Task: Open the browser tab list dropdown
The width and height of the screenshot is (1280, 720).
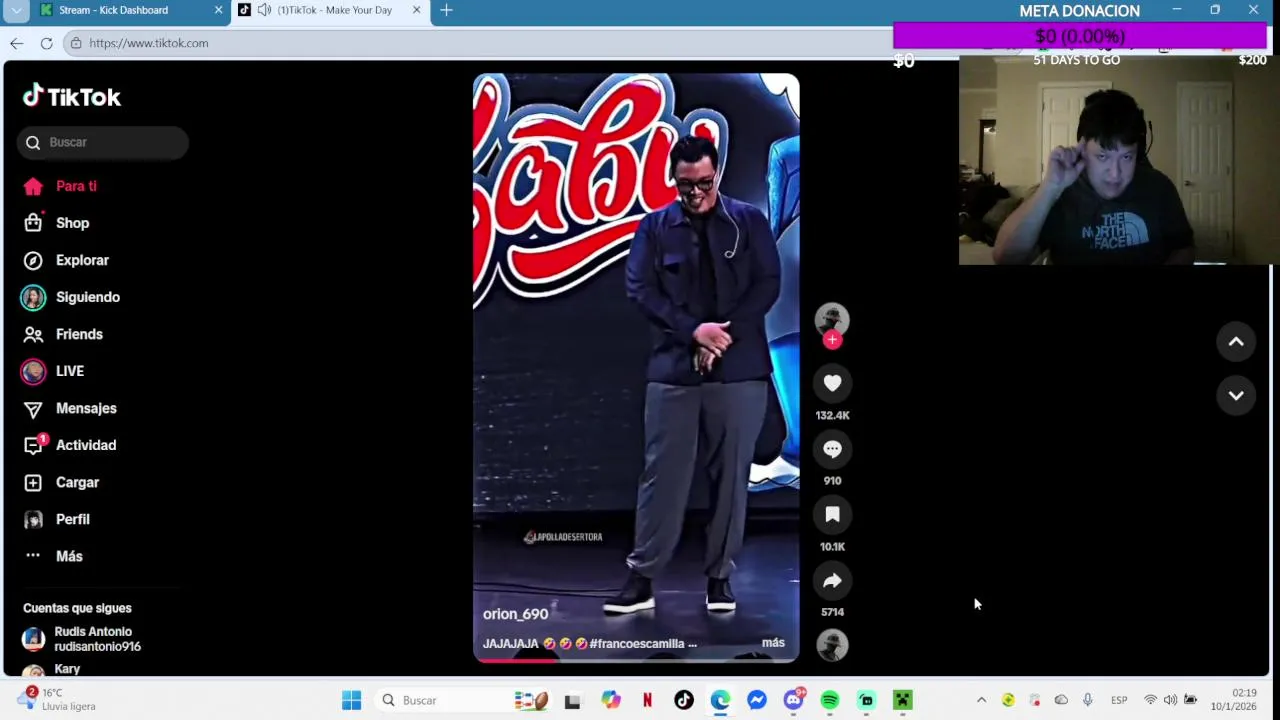Action: click(16, 10)
